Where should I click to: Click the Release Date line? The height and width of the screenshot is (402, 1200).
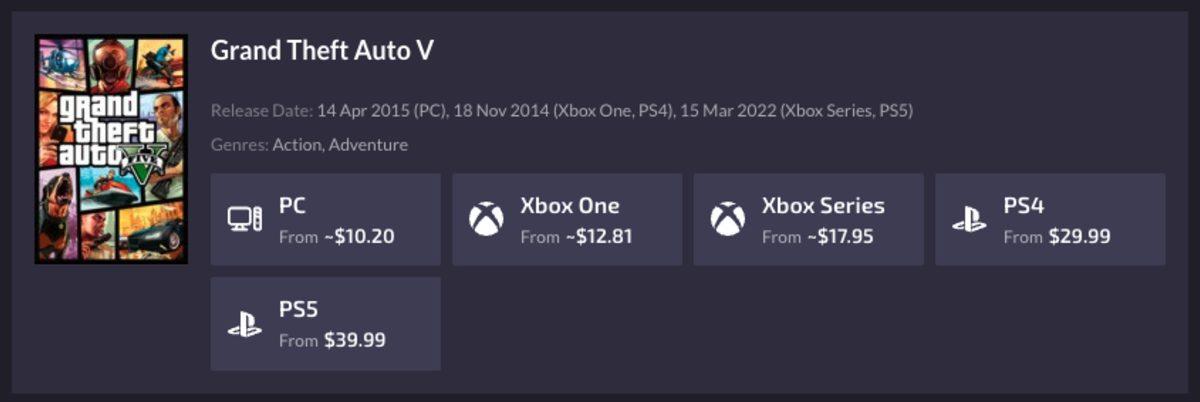(x=561, y=110)
